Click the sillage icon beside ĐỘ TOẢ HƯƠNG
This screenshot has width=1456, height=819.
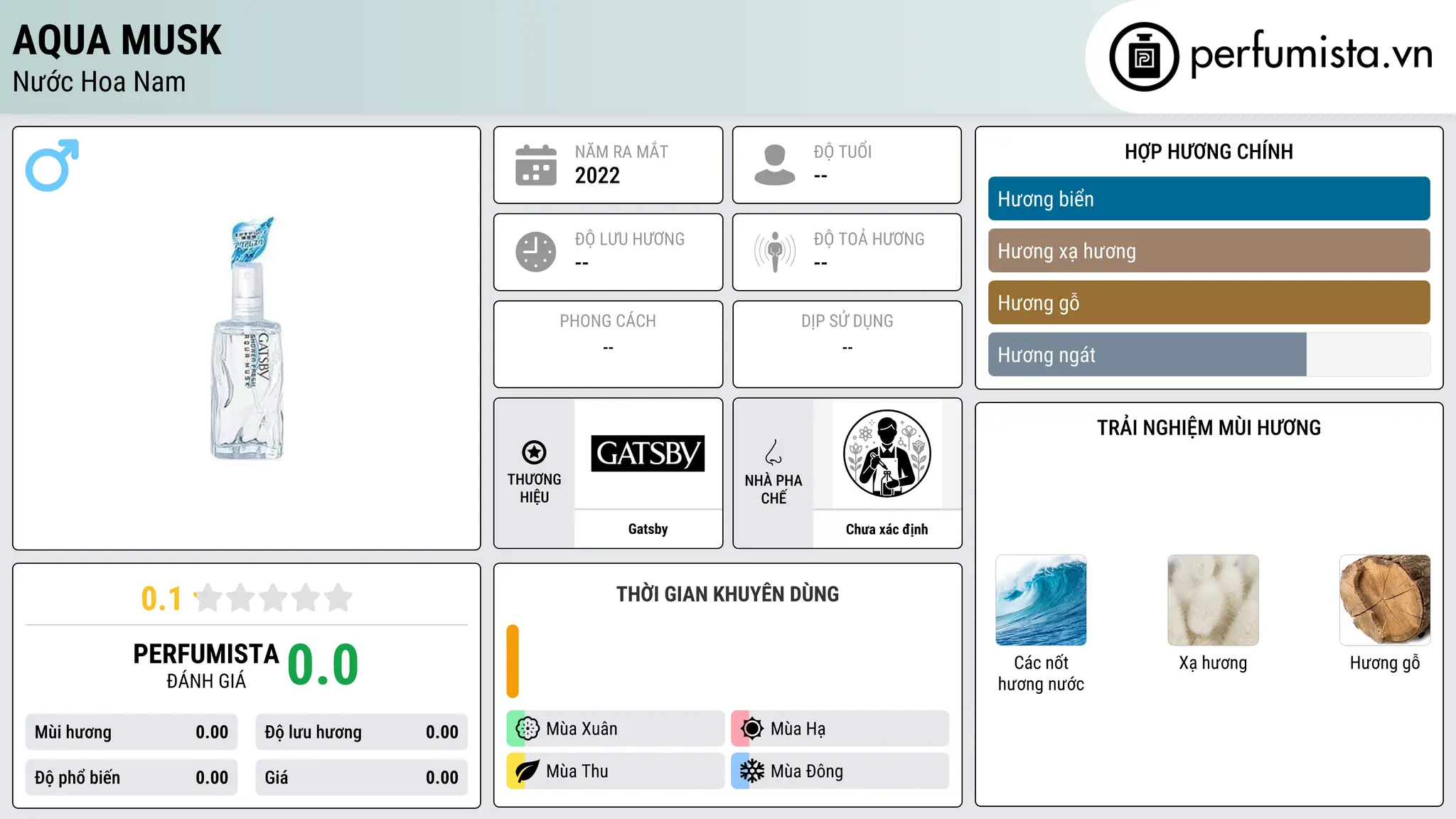pos(775,252)
